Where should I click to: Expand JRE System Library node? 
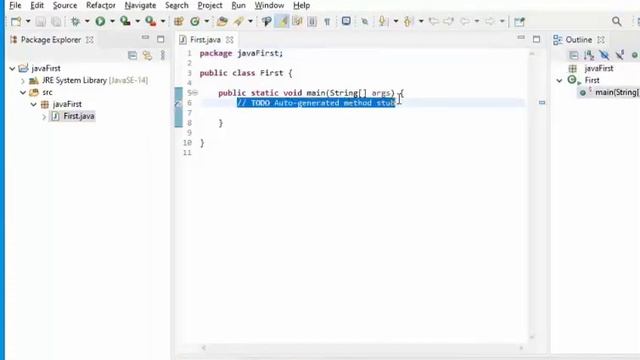pos(23,81)
